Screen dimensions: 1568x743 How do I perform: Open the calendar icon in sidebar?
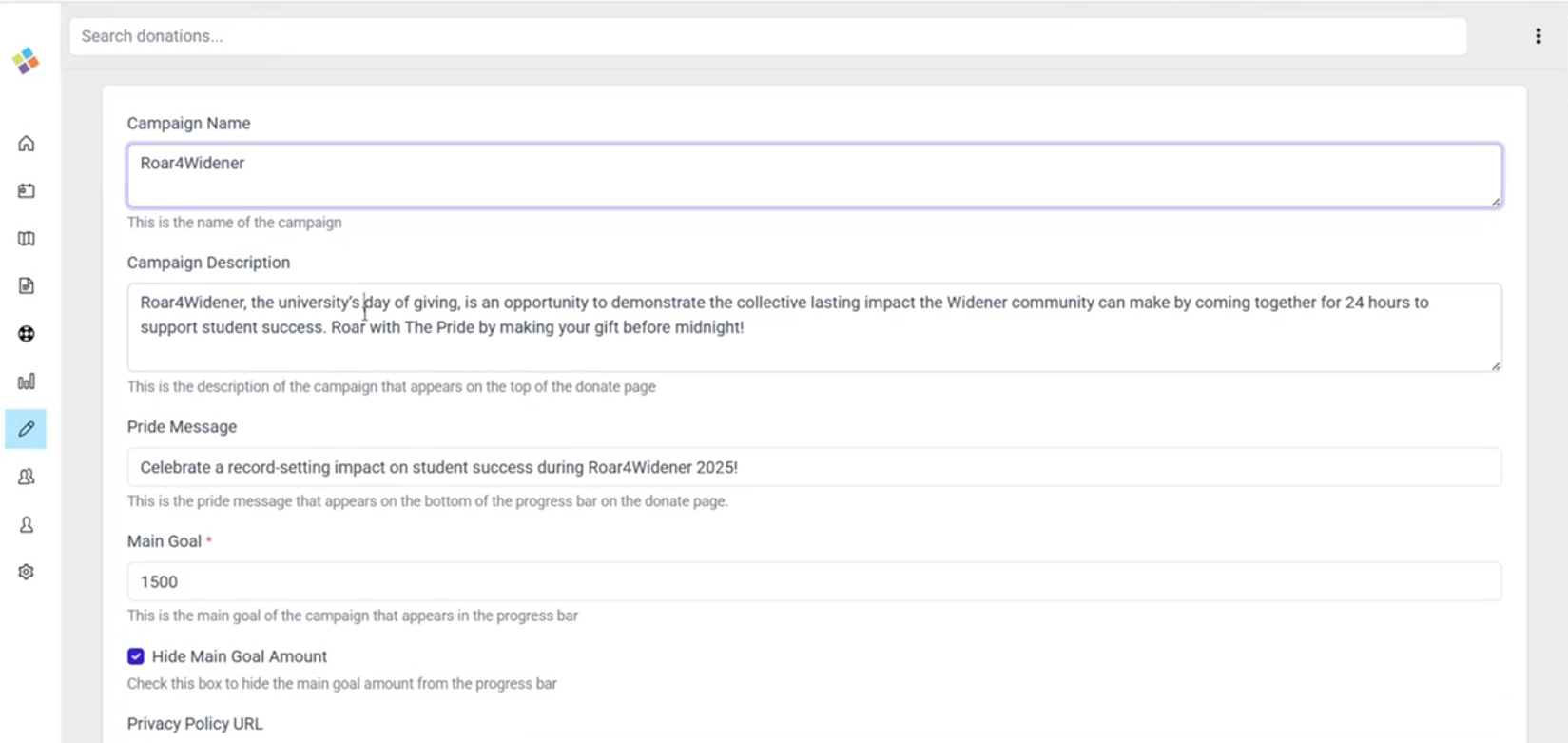click(x=27, y=191)
